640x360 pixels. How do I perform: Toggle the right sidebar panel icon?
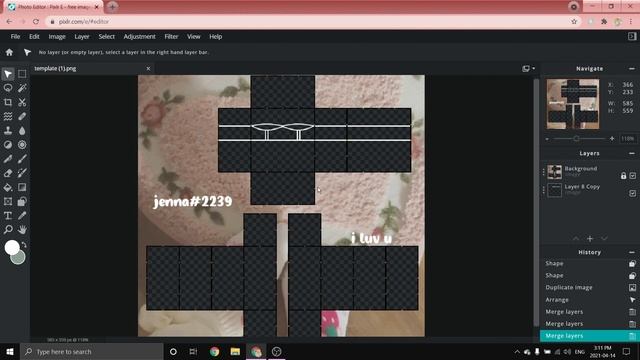(x=632, y=36)
